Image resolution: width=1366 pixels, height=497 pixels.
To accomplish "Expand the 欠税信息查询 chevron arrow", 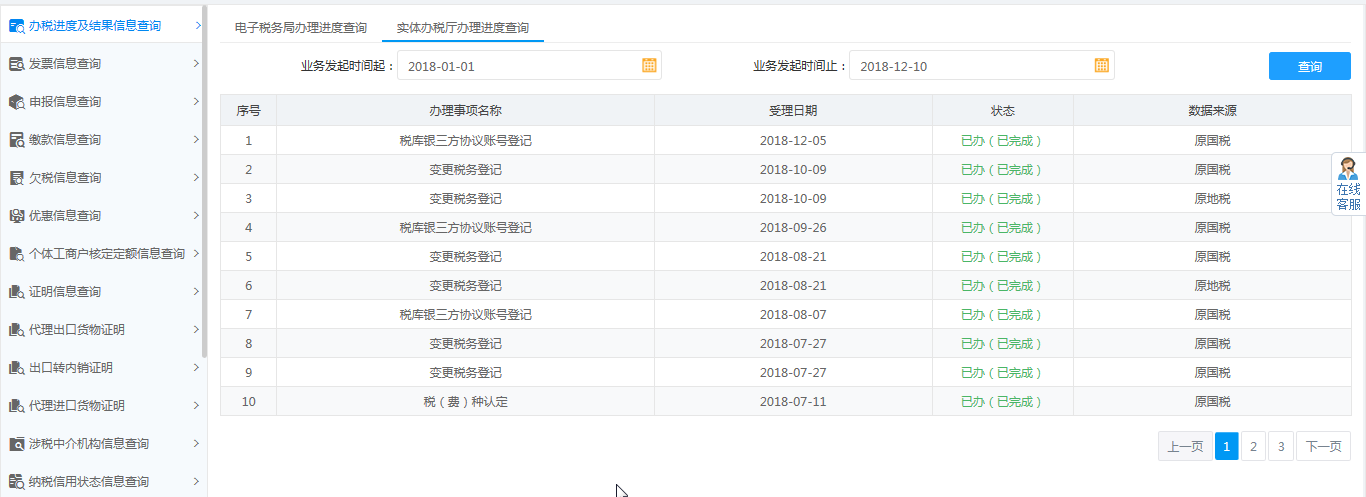I will tap(197, 178).
